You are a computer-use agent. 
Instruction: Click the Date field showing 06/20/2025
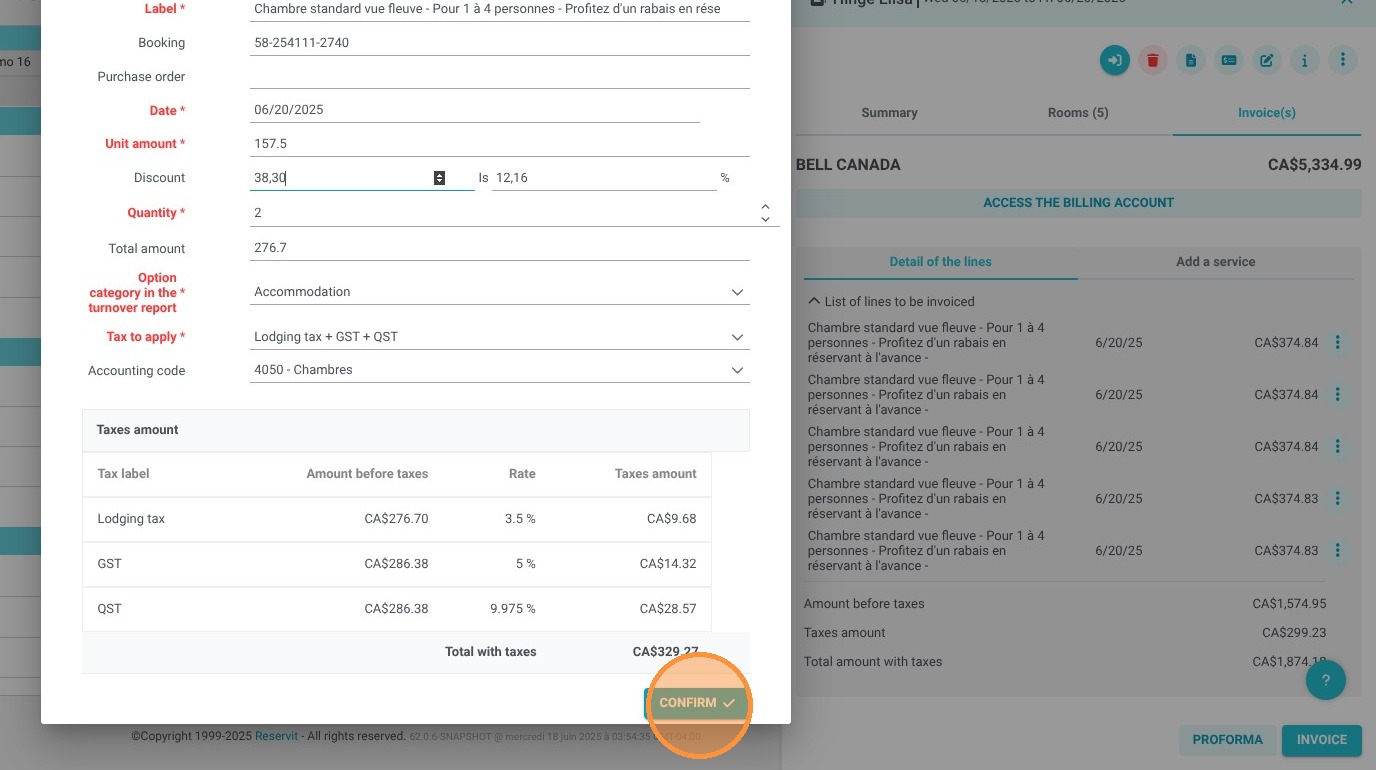(x=475, y=110)
